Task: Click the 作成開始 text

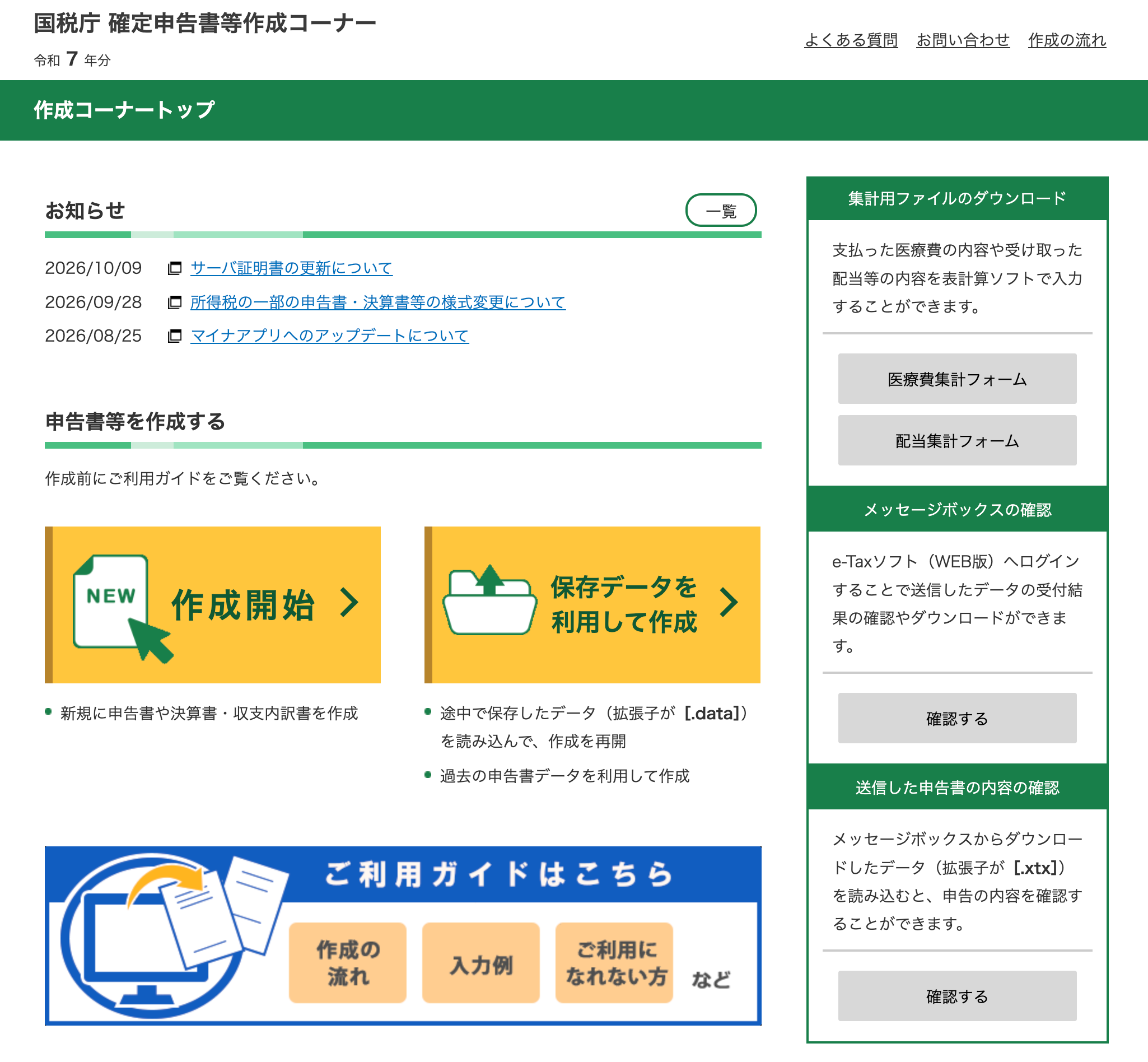Action: tap(243, 605)
